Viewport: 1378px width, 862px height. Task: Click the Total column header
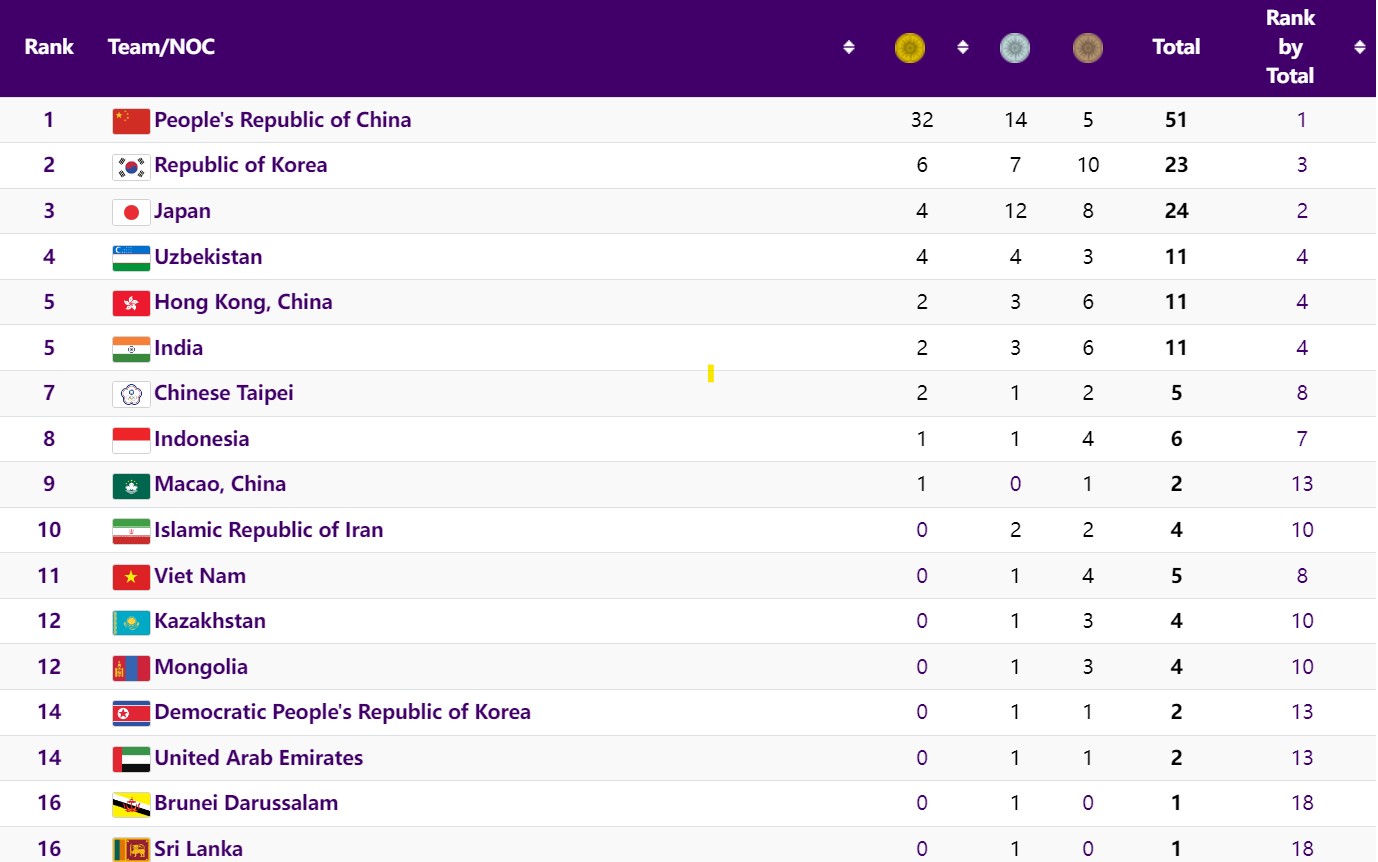[1176, 47]
